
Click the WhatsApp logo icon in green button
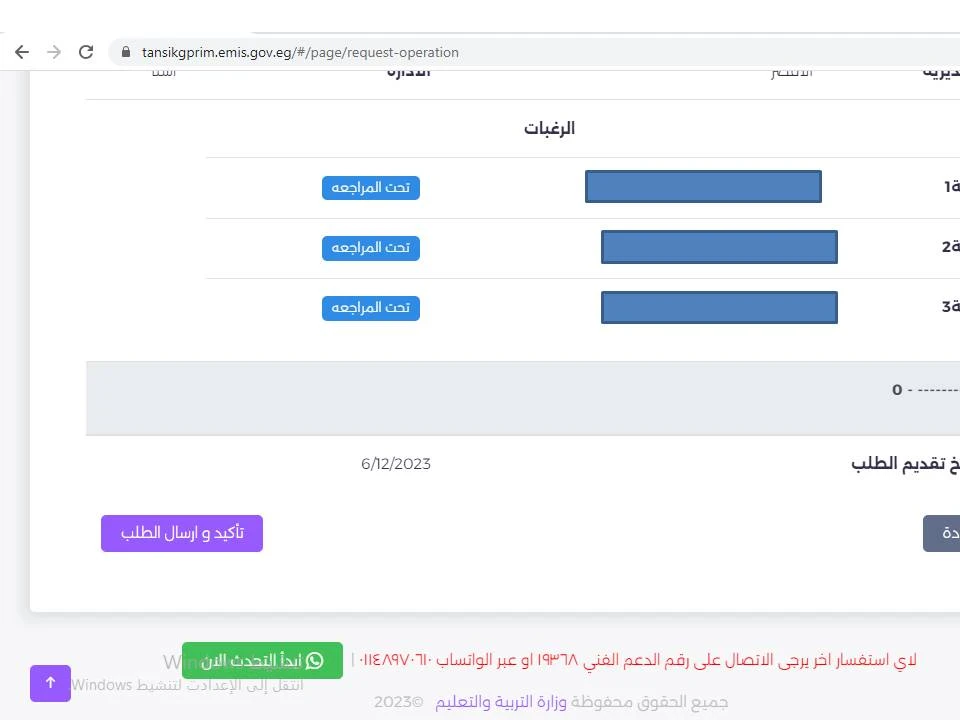[x=314, y=661]
